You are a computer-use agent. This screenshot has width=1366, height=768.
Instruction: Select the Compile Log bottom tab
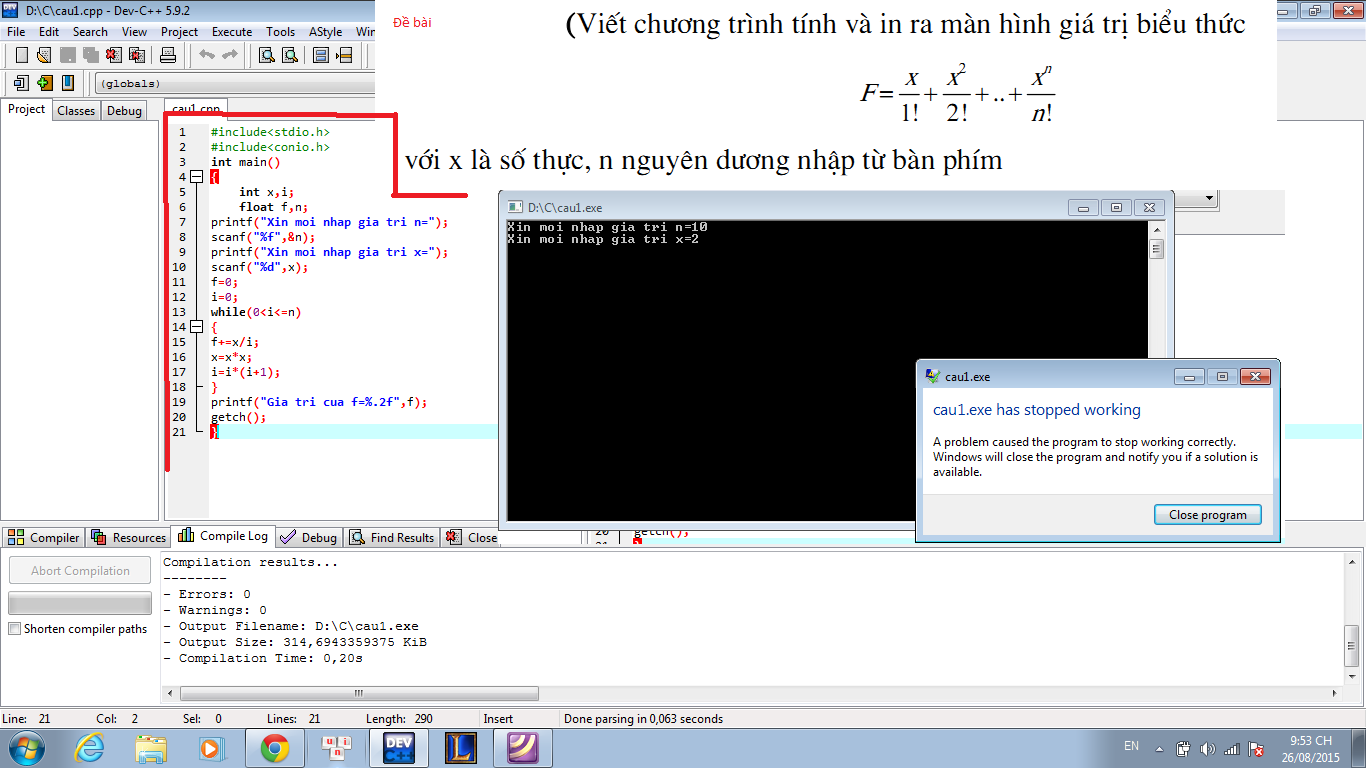(x=224, y=536)
